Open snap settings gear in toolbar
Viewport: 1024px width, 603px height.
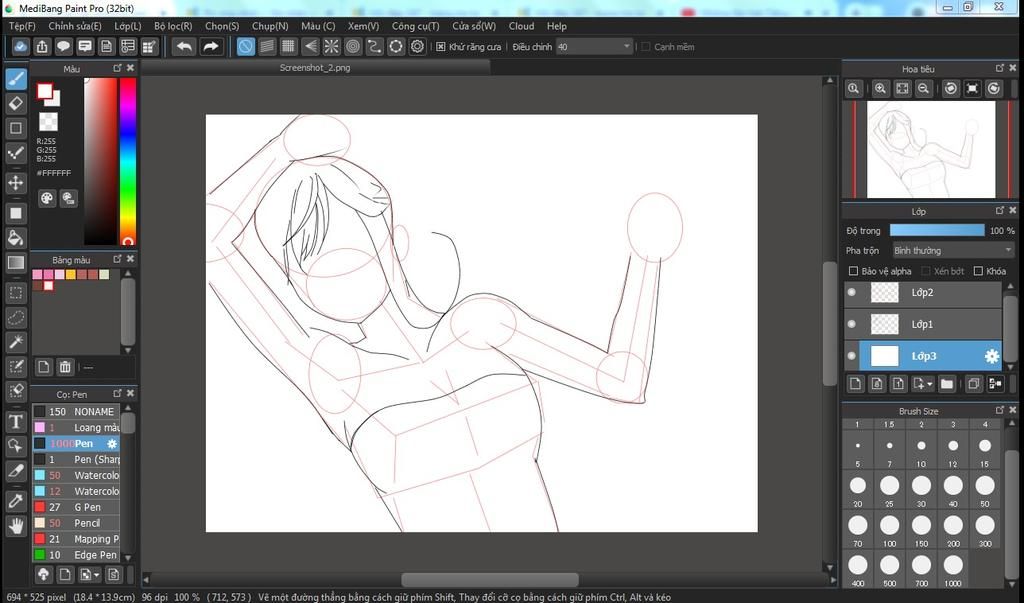(x=417, y=46)
